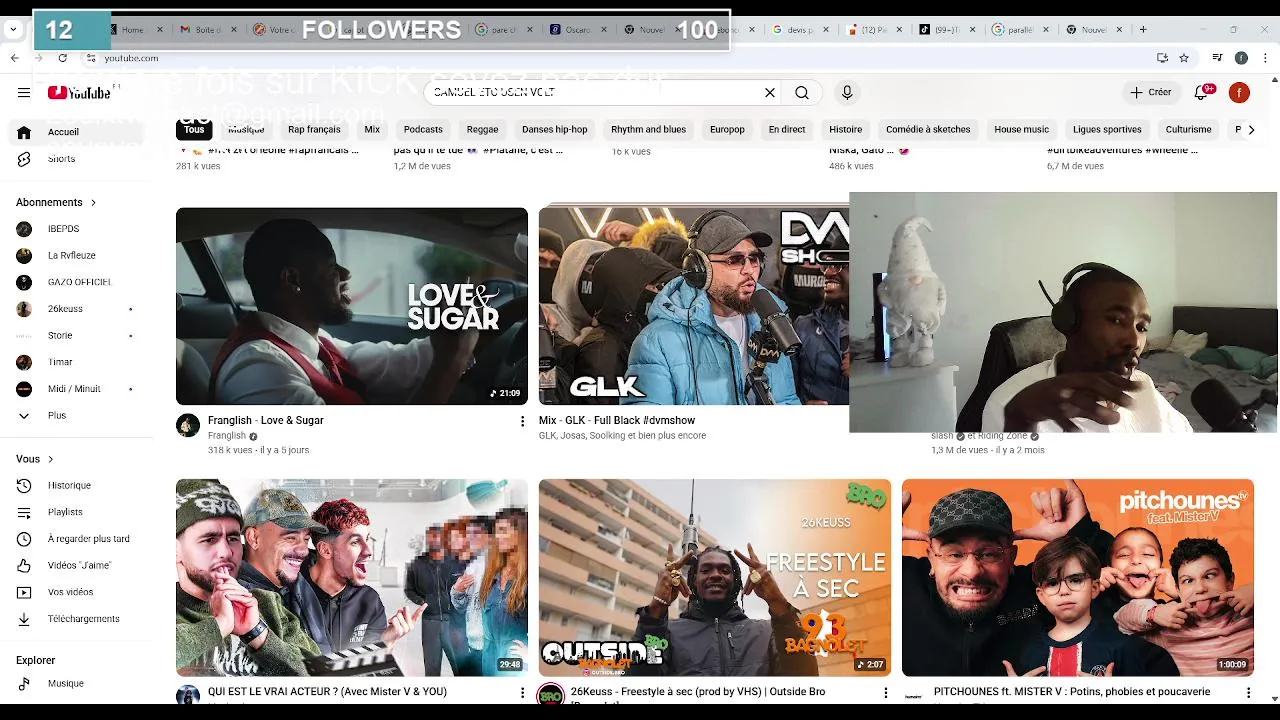Click the Créer button
Image resolution: width=1280 pixels, height=720 pixels.
[1150, 92]
